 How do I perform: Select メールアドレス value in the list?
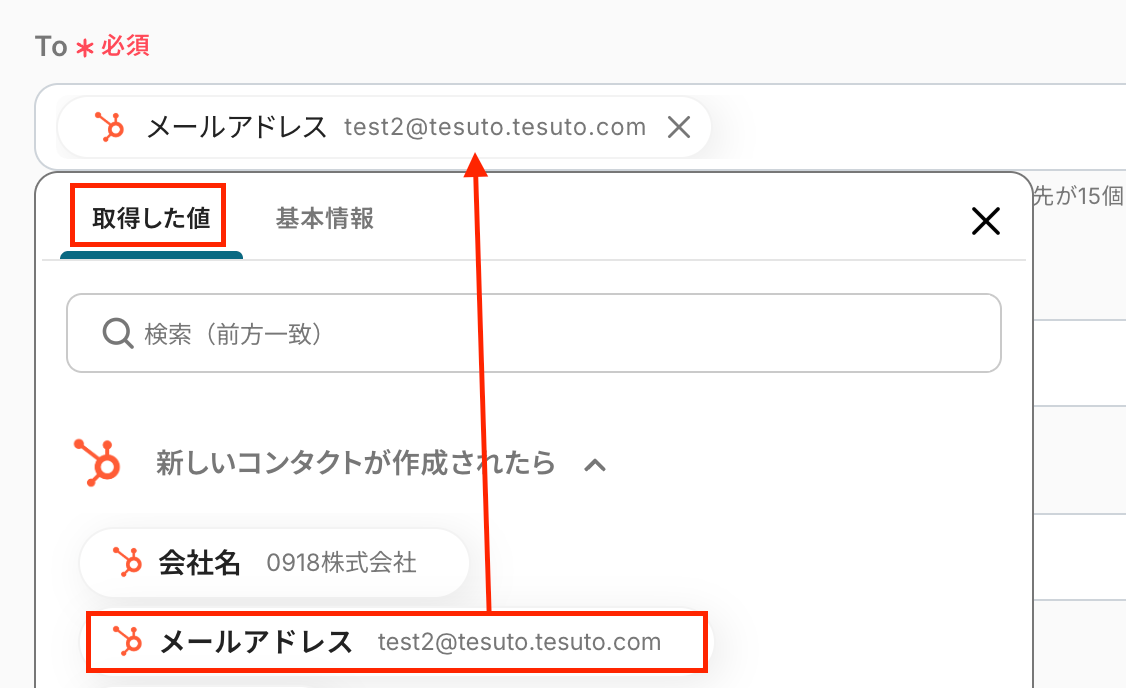pos(396,641)
